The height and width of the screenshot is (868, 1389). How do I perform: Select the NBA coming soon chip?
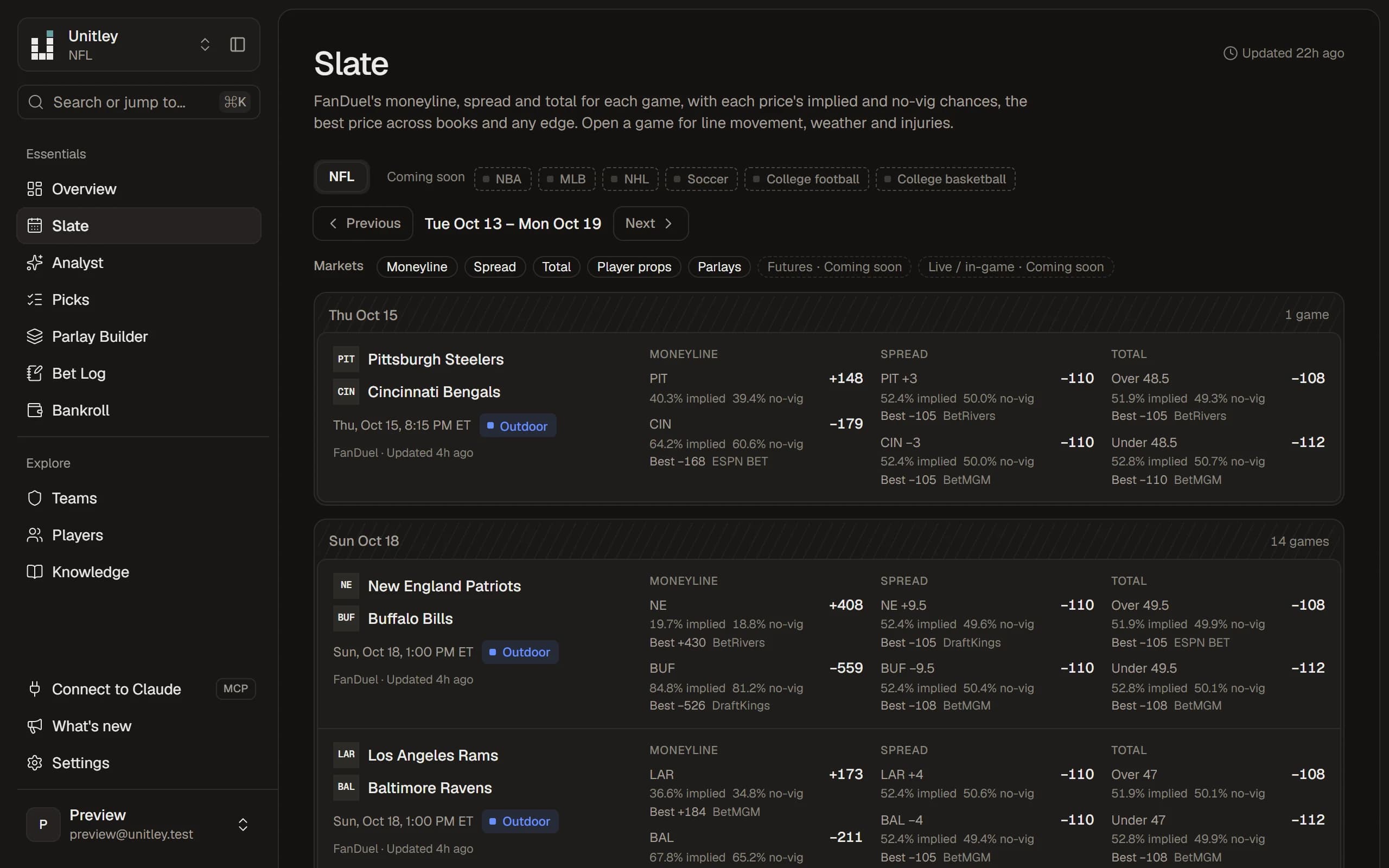(x=502, y=179)
